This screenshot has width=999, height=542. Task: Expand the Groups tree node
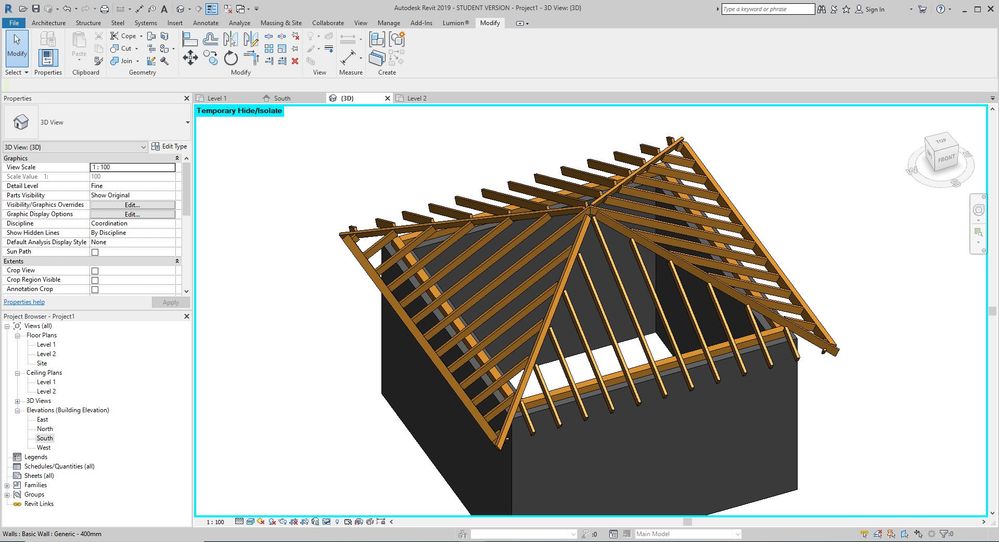tap(7, 494)
